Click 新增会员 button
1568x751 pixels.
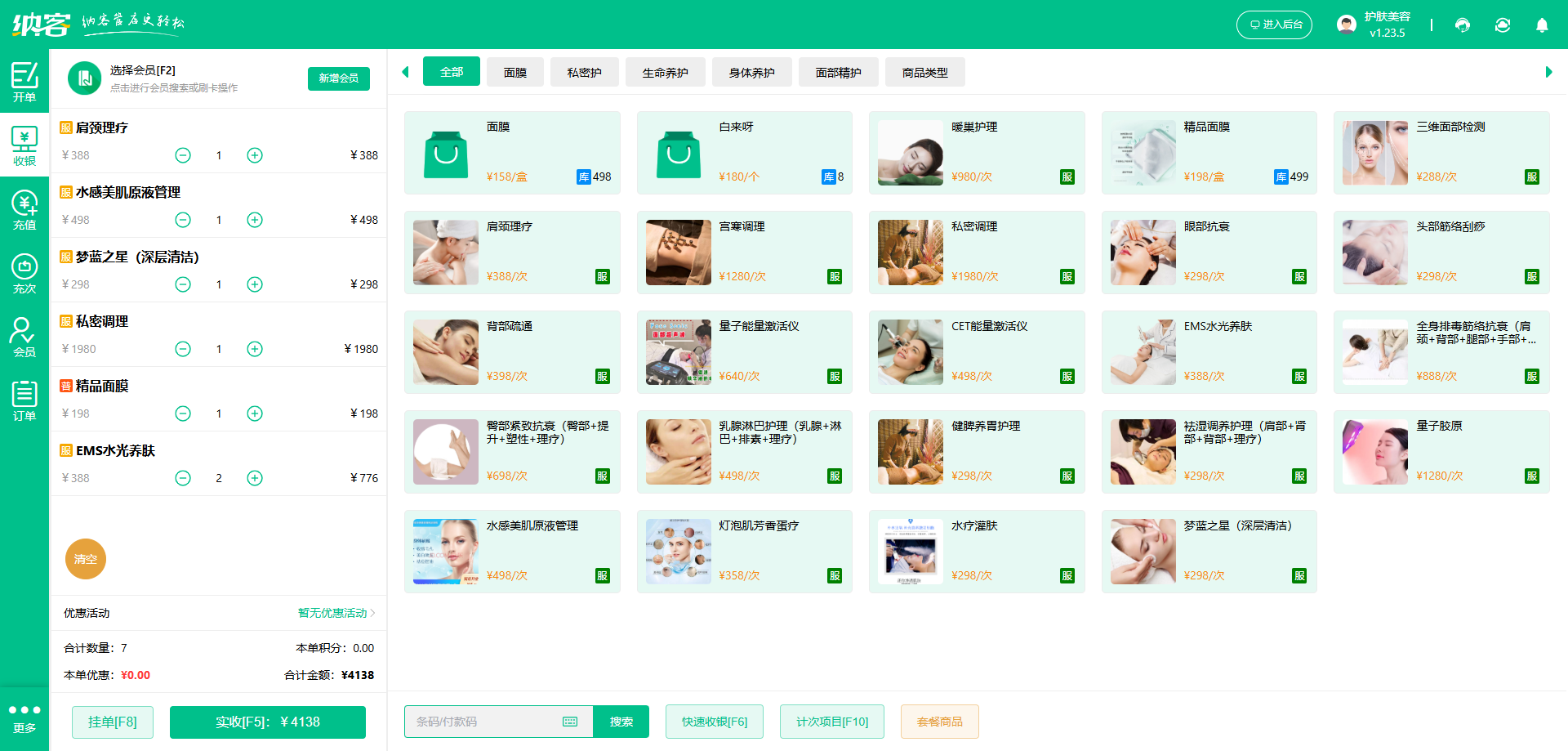coord(338,78)
